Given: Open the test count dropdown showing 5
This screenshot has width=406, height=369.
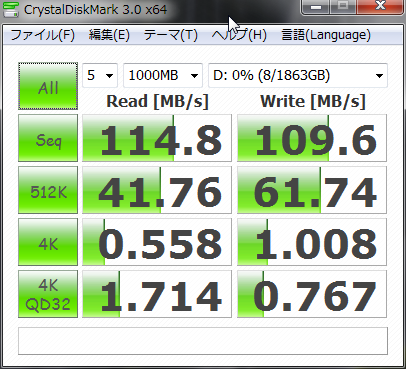Looking at the screenshot, I should point(100,75).
